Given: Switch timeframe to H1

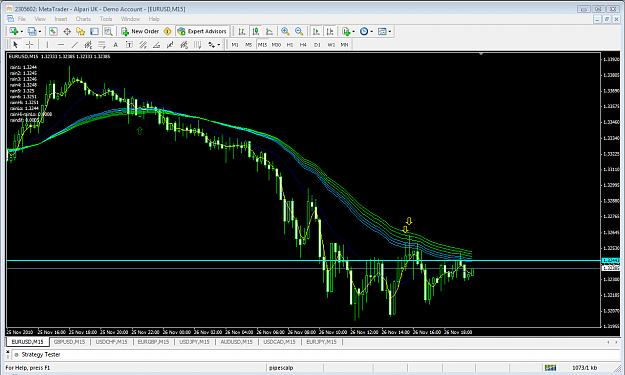Looking at the screenshot, I should (290, 45).
